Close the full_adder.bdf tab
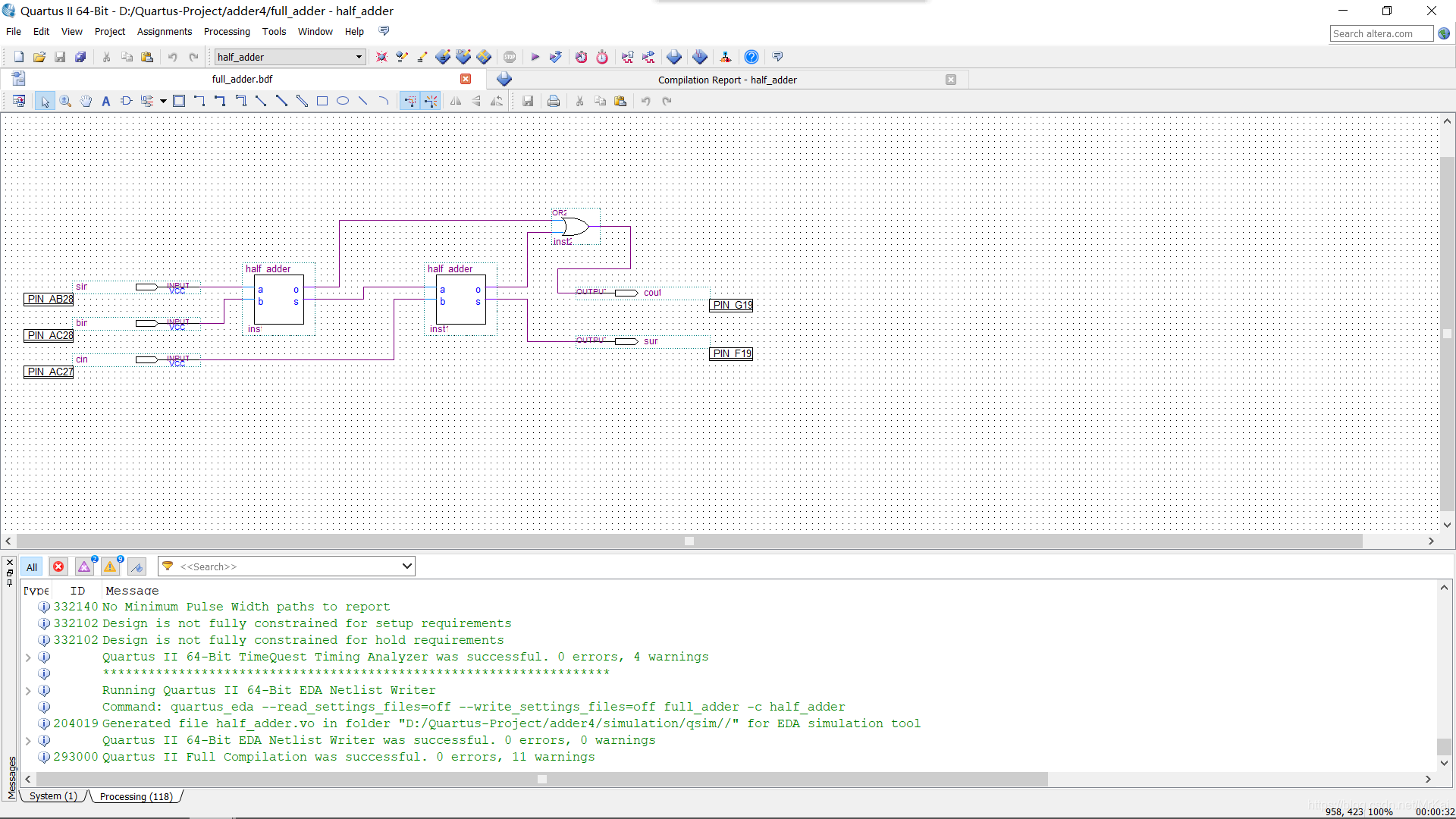1456x819 pixels. 466,79
